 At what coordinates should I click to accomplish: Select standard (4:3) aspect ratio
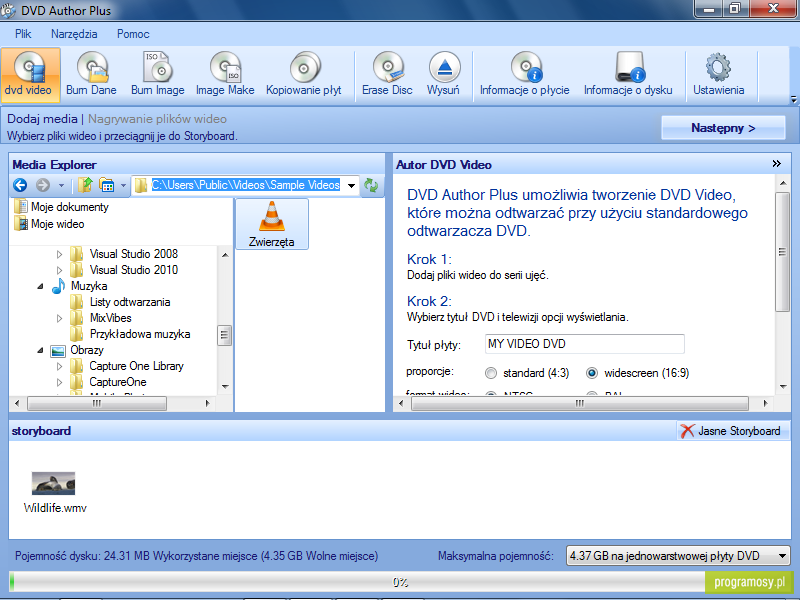pos(491,373)
